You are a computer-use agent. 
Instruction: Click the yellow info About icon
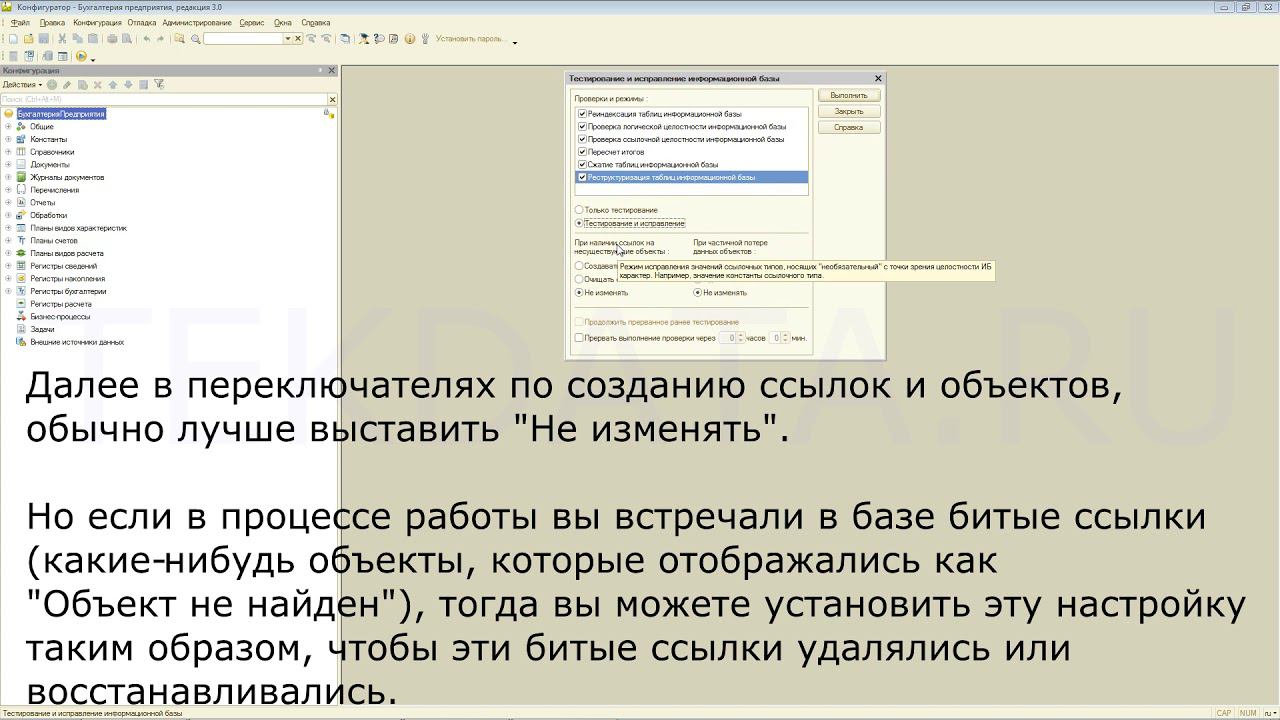click(x=409, y=38)
